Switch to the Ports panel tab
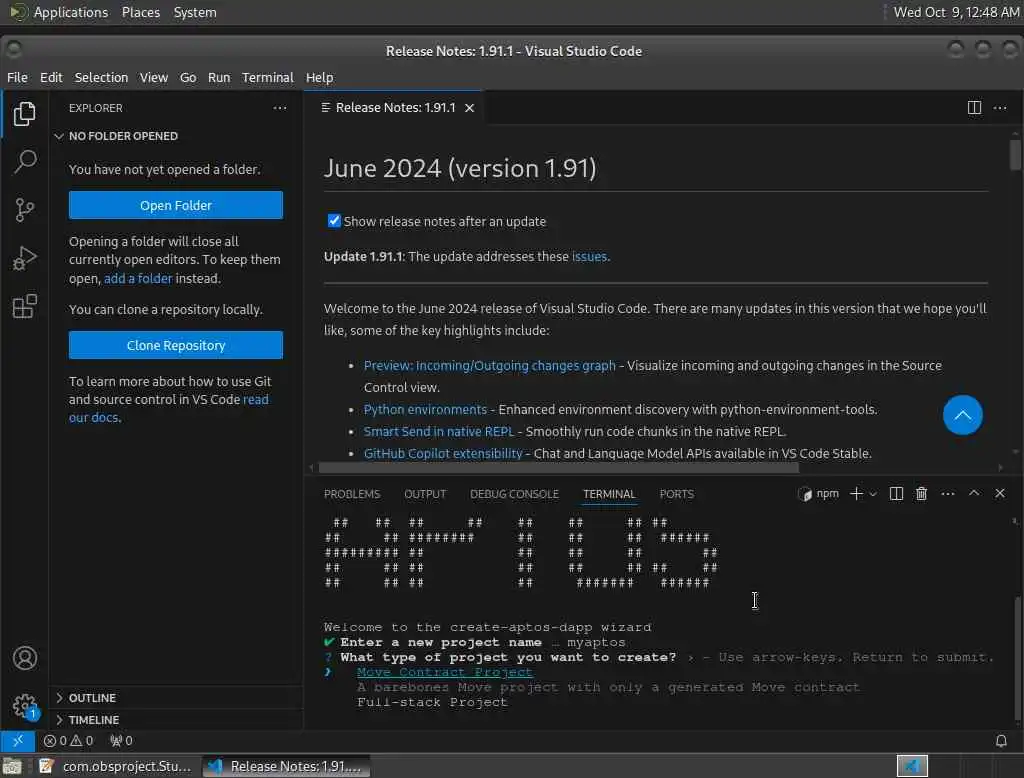 677,494
